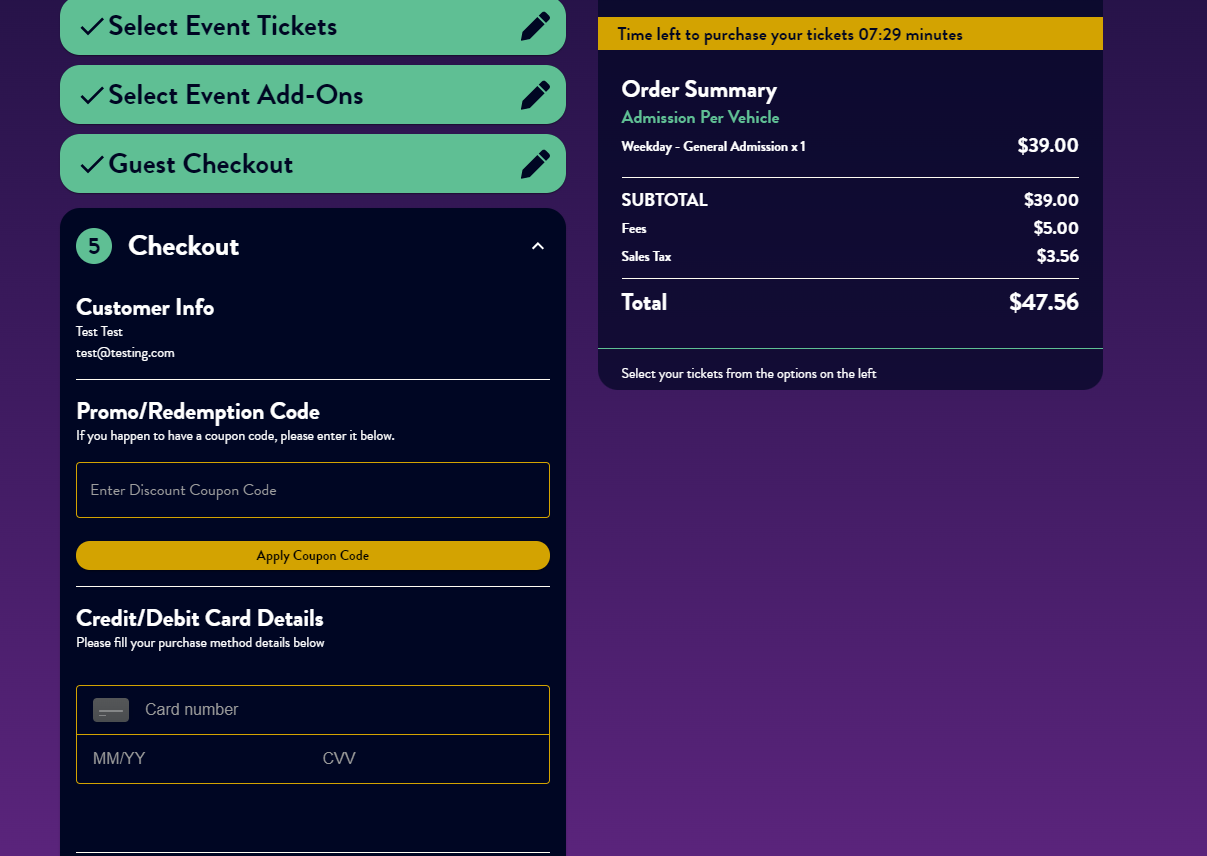Click checkmark beside Select Event Tickets
Screen dimensions: 1207x856
tap(92, 26)
